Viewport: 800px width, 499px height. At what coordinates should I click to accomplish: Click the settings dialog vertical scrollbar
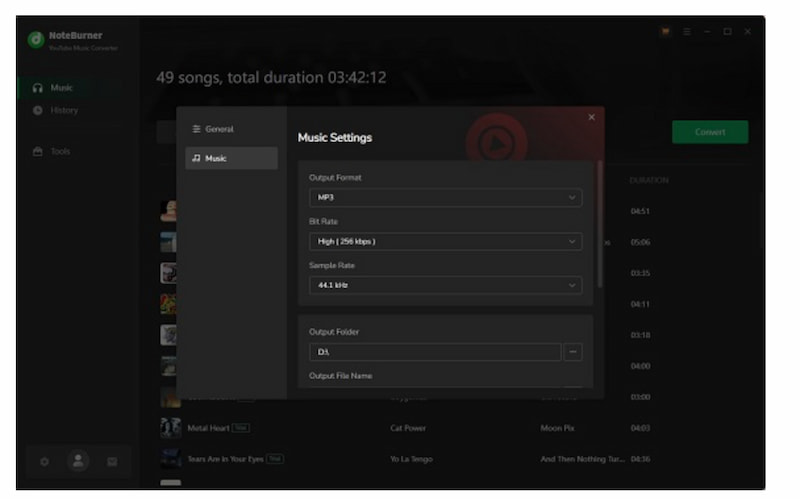coord(600,224)
